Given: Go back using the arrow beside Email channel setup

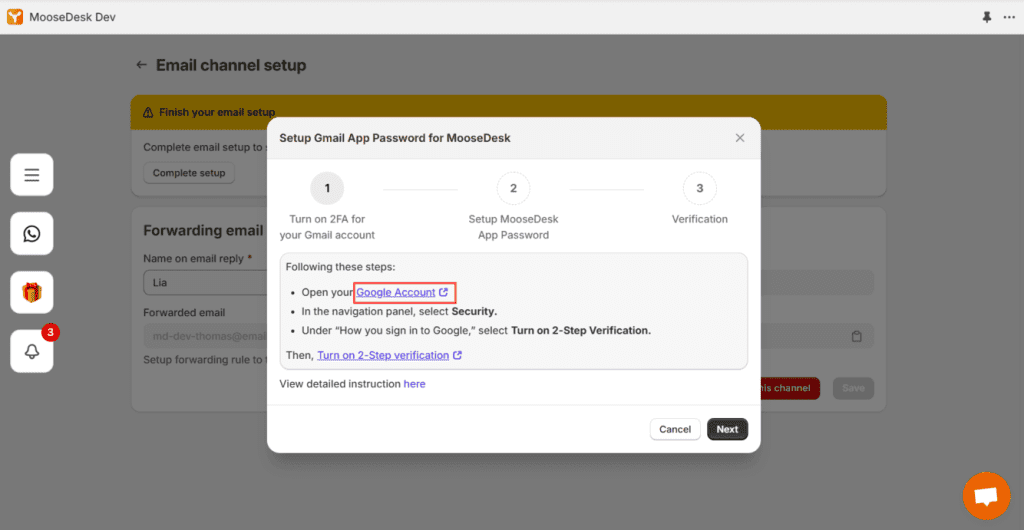Looking at the screenshot, I should point(141,65).
